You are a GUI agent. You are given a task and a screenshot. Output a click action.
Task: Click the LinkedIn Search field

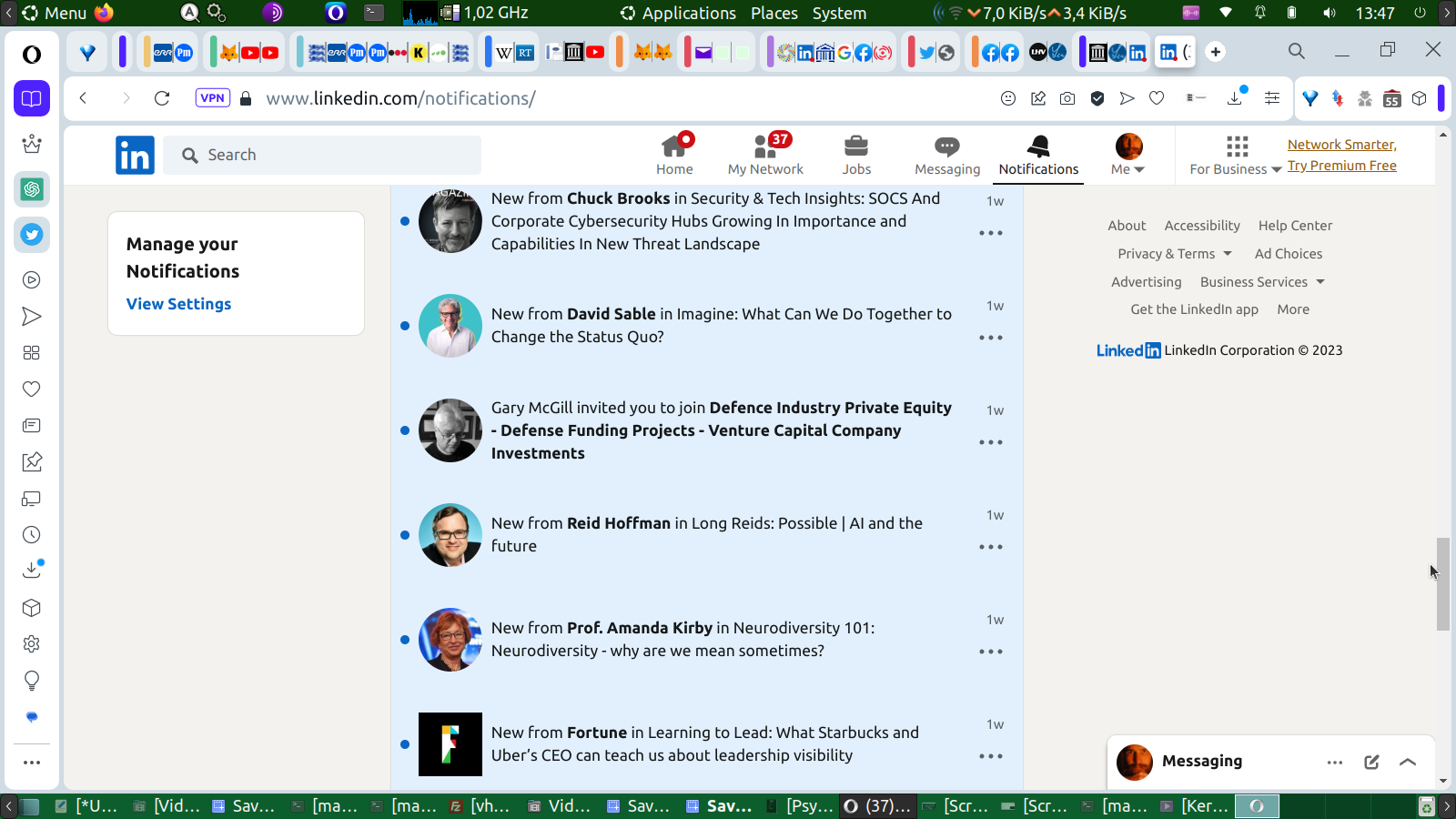[323, 155]
